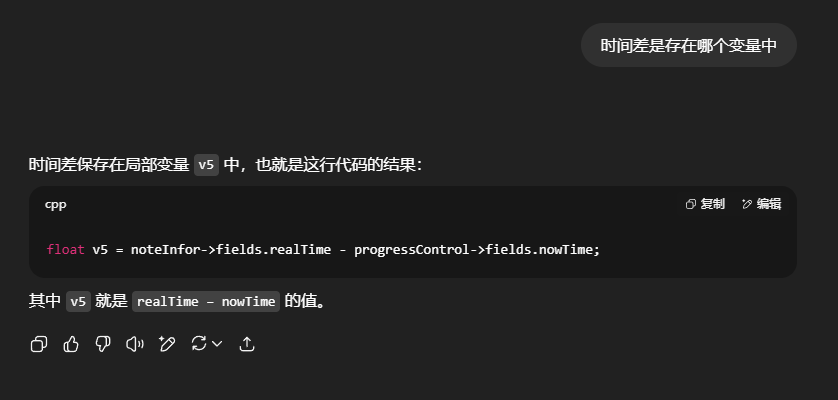Click the 复制 button in the code block
Screen dimensions: 838x400
705,204
